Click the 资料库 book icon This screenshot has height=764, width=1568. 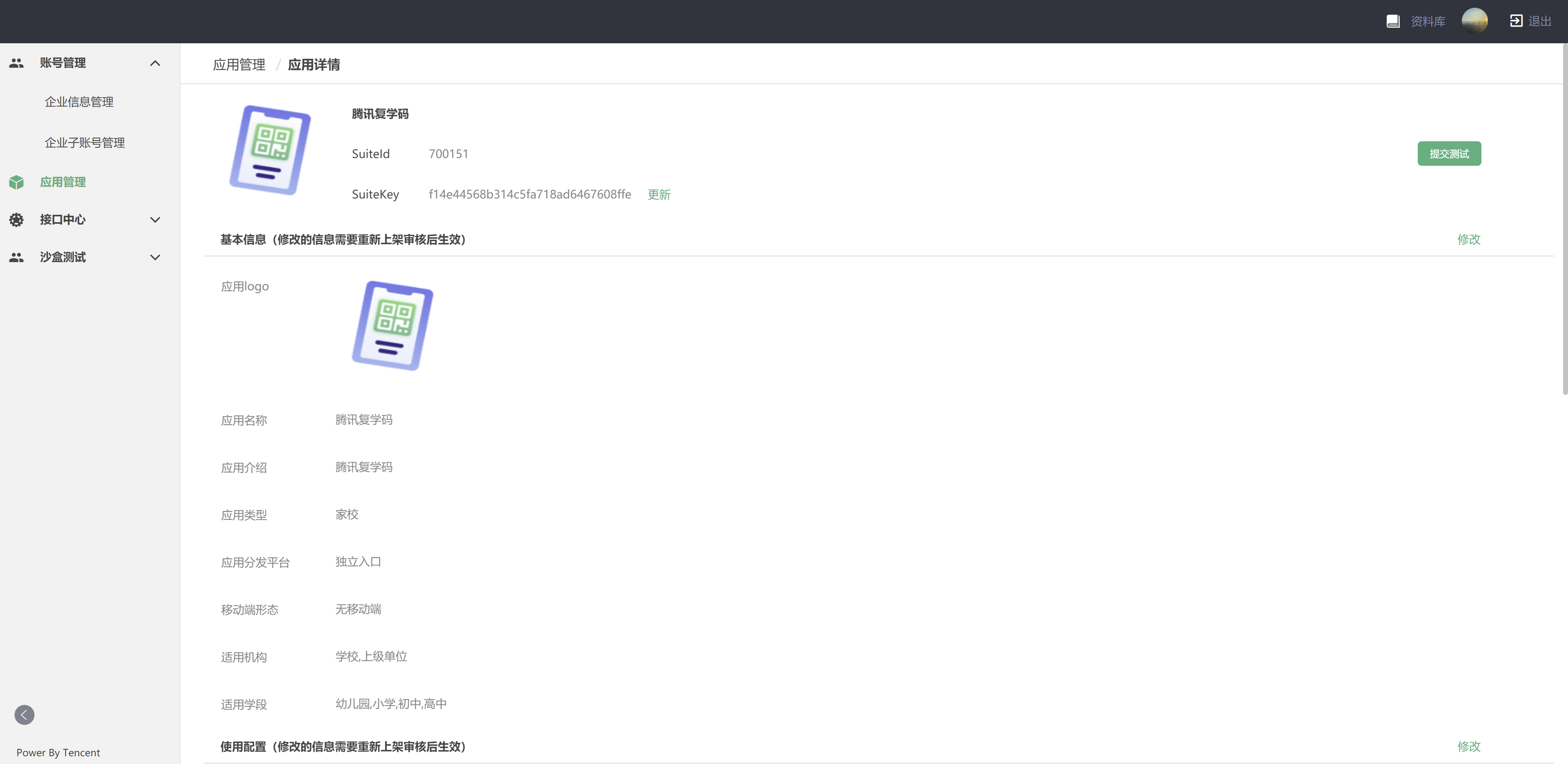click(x=1393, y=21)
